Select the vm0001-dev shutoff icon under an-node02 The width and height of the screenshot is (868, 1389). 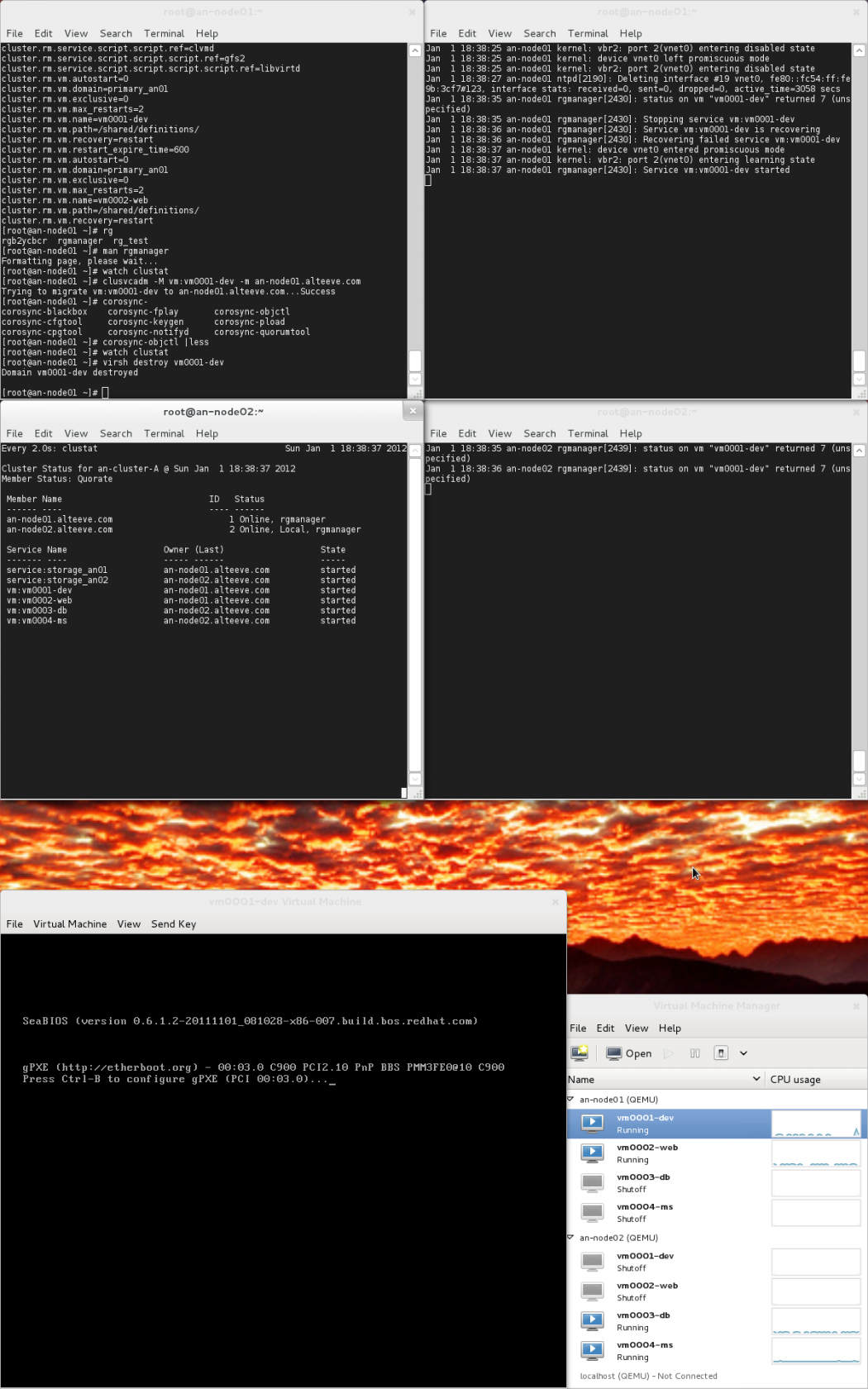pyautogui.click(x=592, y=1261)
